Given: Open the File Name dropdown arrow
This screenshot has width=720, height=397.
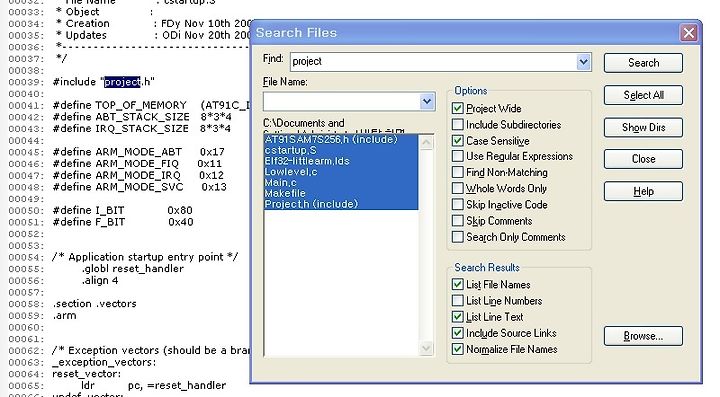Looking at the screenshot, I should [x=427, y=101].
